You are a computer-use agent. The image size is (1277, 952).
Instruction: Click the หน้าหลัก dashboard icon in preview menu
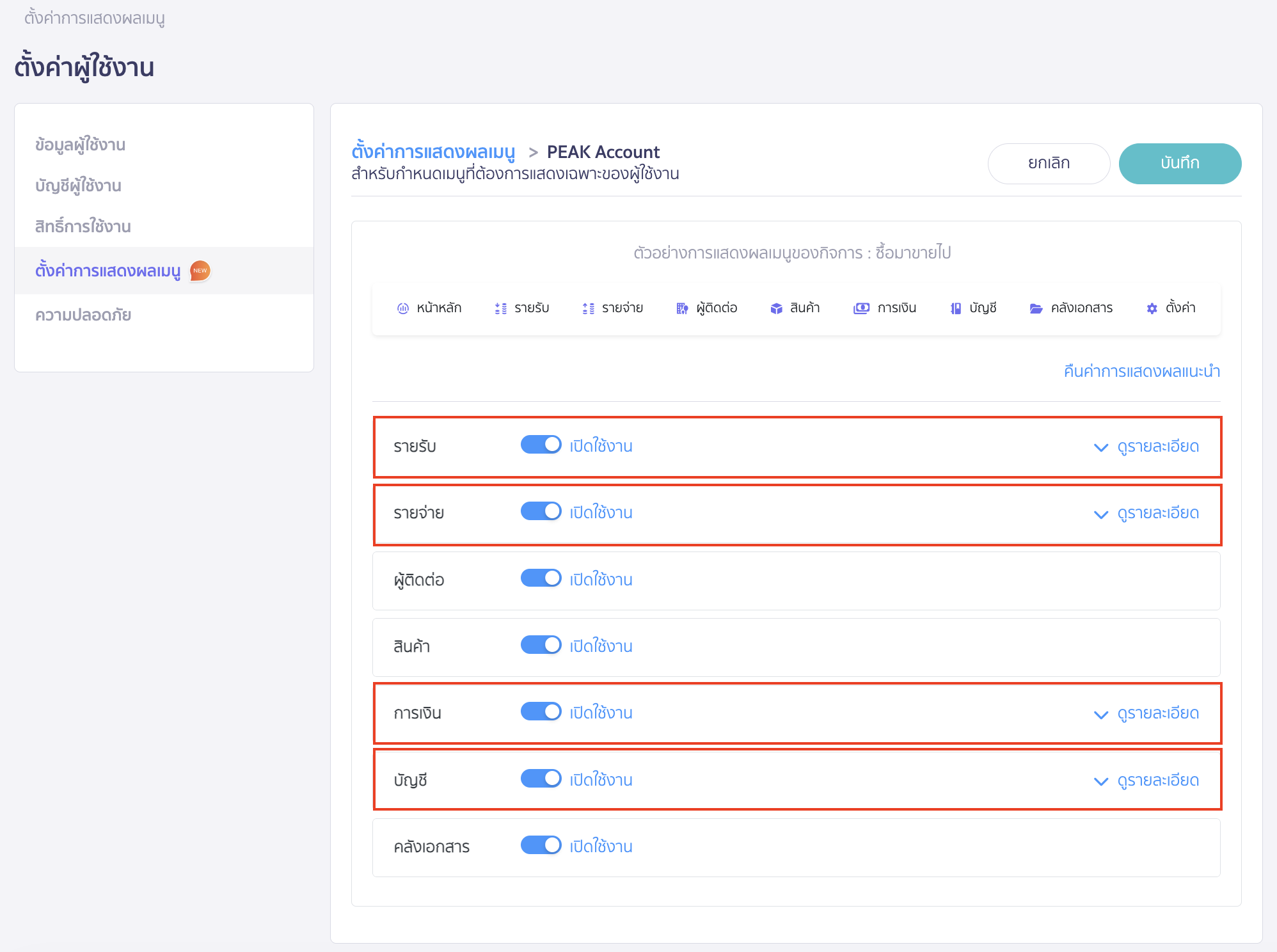click(402, 308)
